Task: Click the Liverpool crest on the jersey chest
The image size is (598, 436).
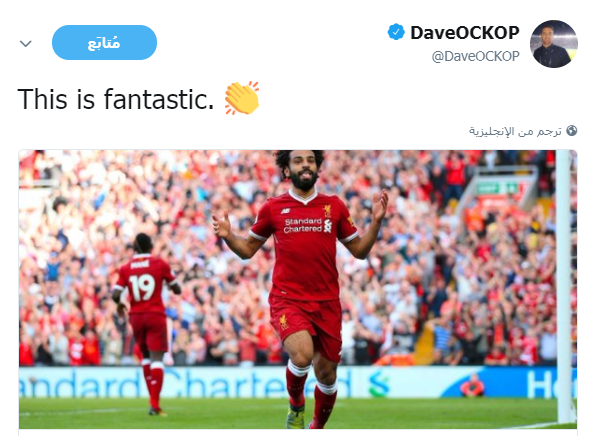Action: coord(327,210)
